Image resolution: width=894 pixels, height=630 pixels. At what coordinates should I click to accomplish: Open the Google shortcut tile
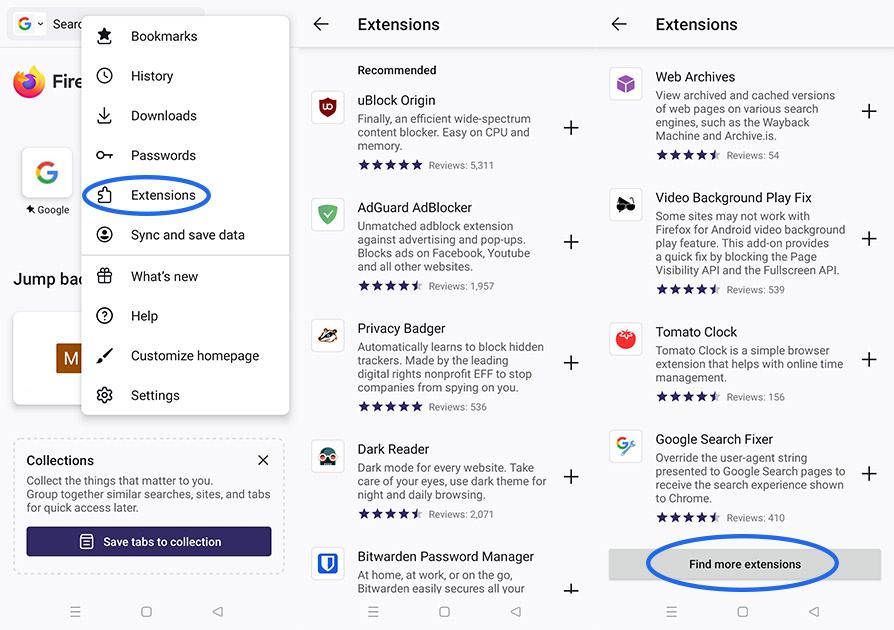point(47,173)
